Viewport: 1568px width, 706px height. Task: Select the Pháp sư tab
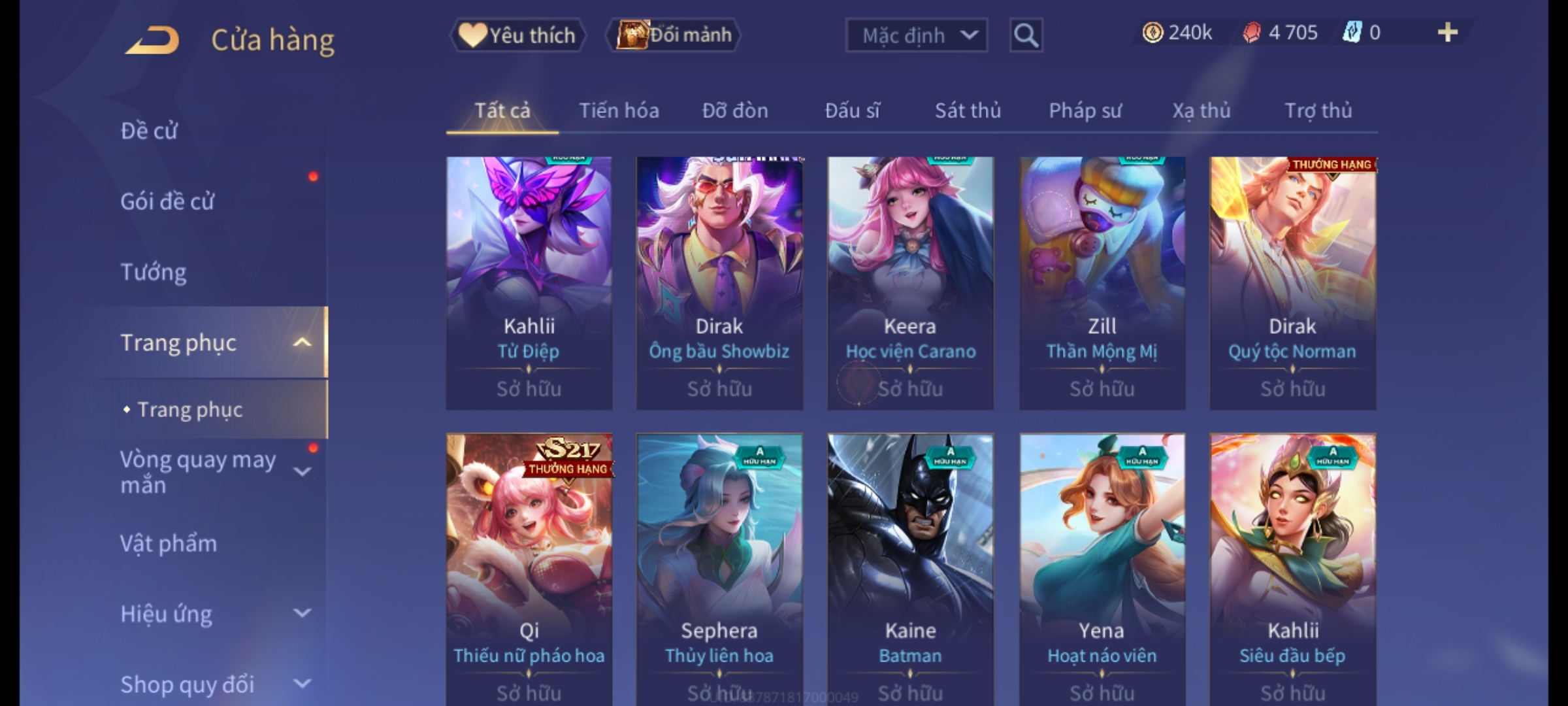[x=1085, y=110]
